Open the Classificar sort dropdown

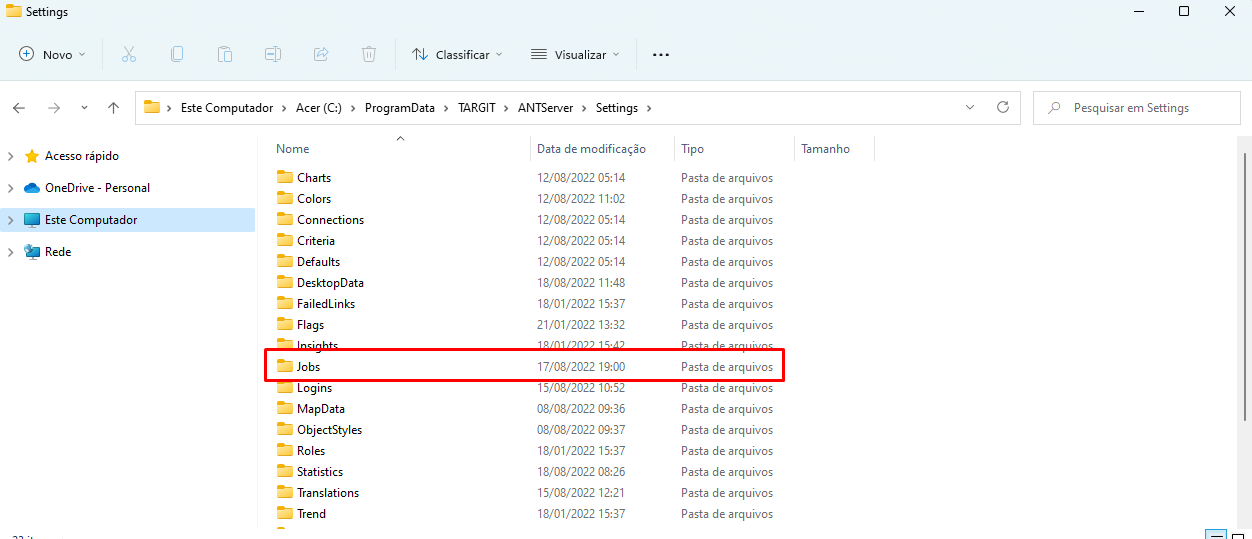click(457, 54)
